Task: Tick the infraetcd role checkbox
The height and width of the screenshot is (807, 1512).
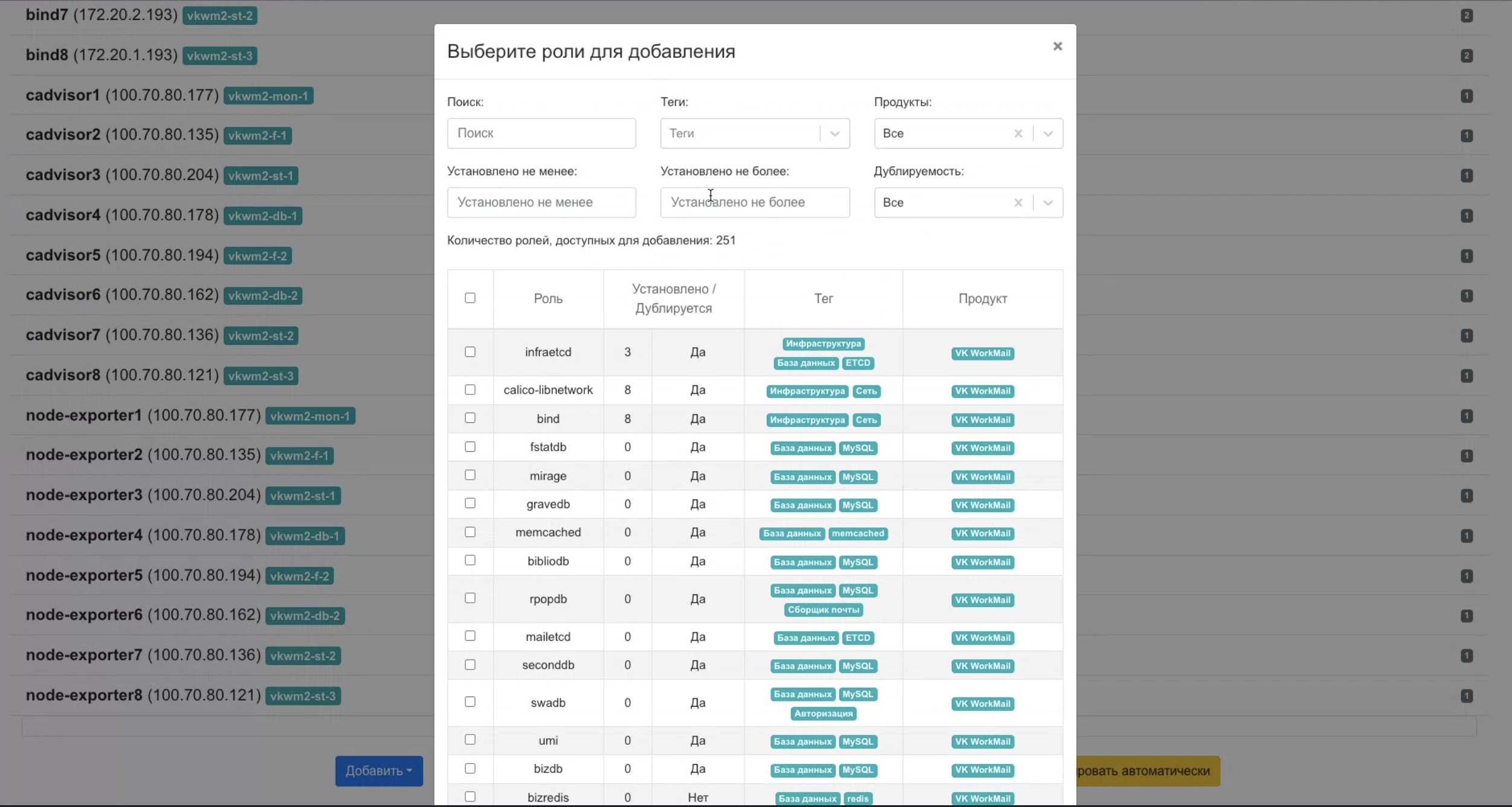Action: click(x=470, y=352)
